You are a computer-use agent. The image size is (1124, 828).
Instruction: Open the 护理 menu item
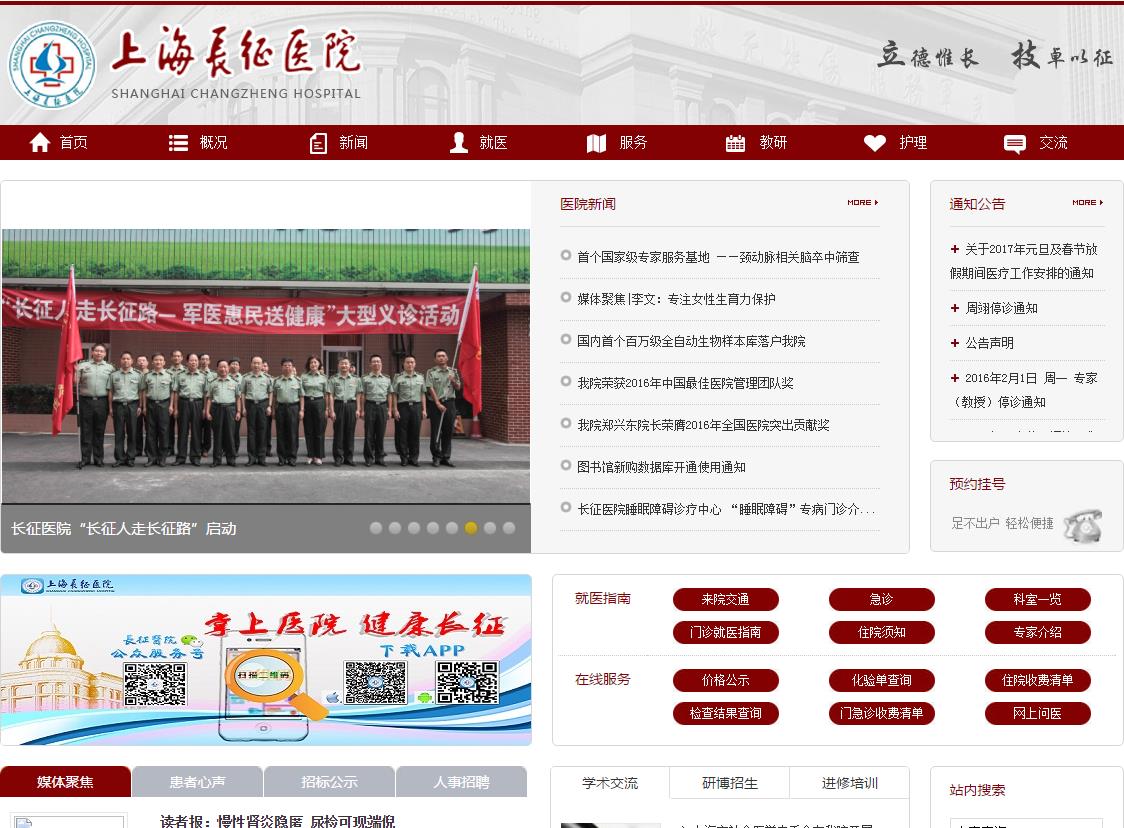pos(913,143)
